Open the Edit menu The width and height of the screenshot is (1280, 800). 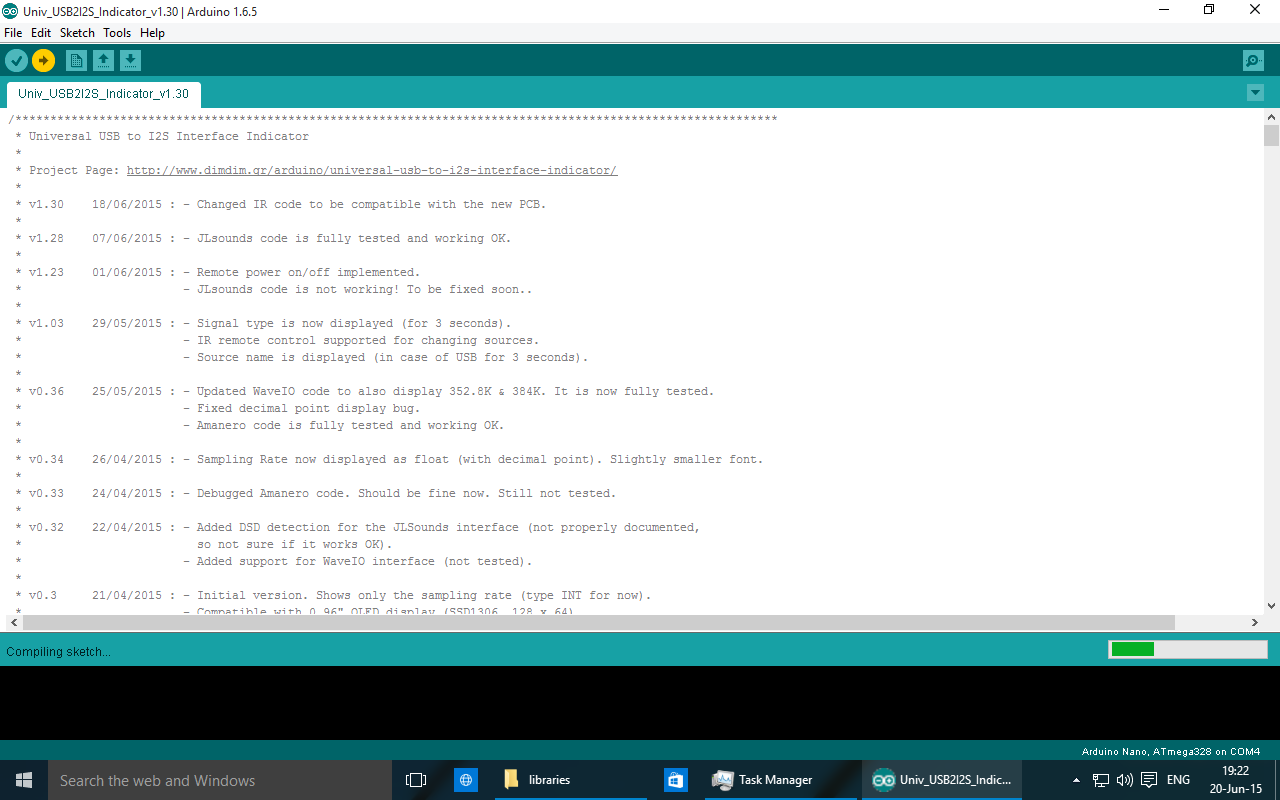click(41, 33)
